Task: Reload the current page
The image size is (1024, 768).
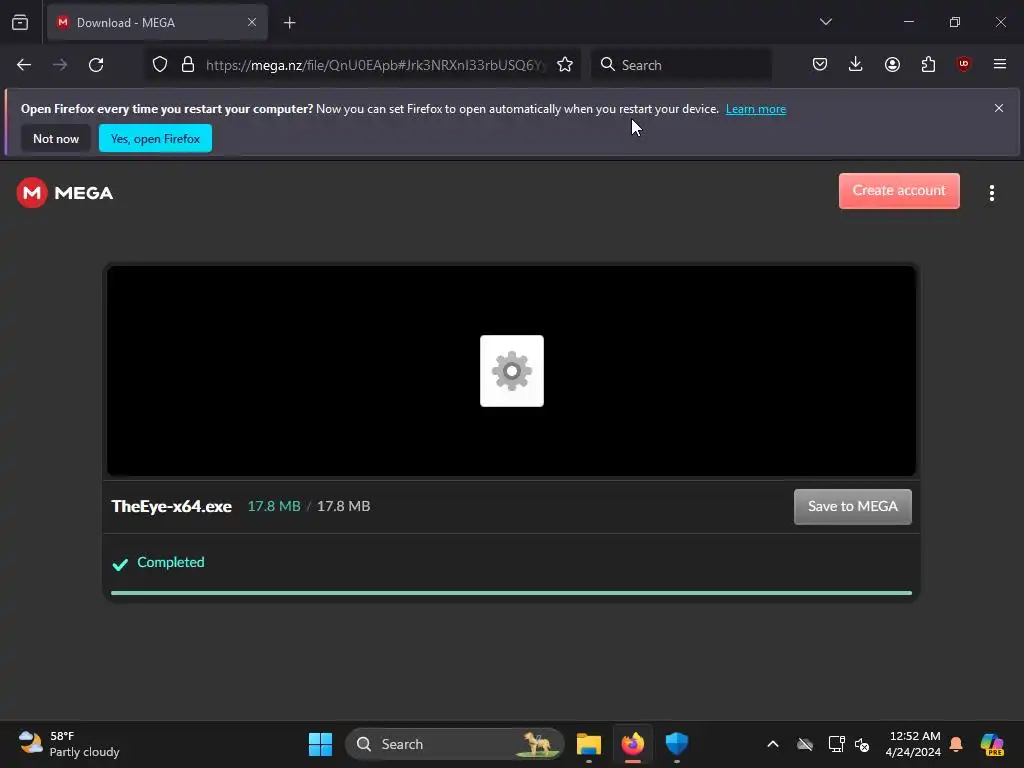Action: (x=96, y=65)
